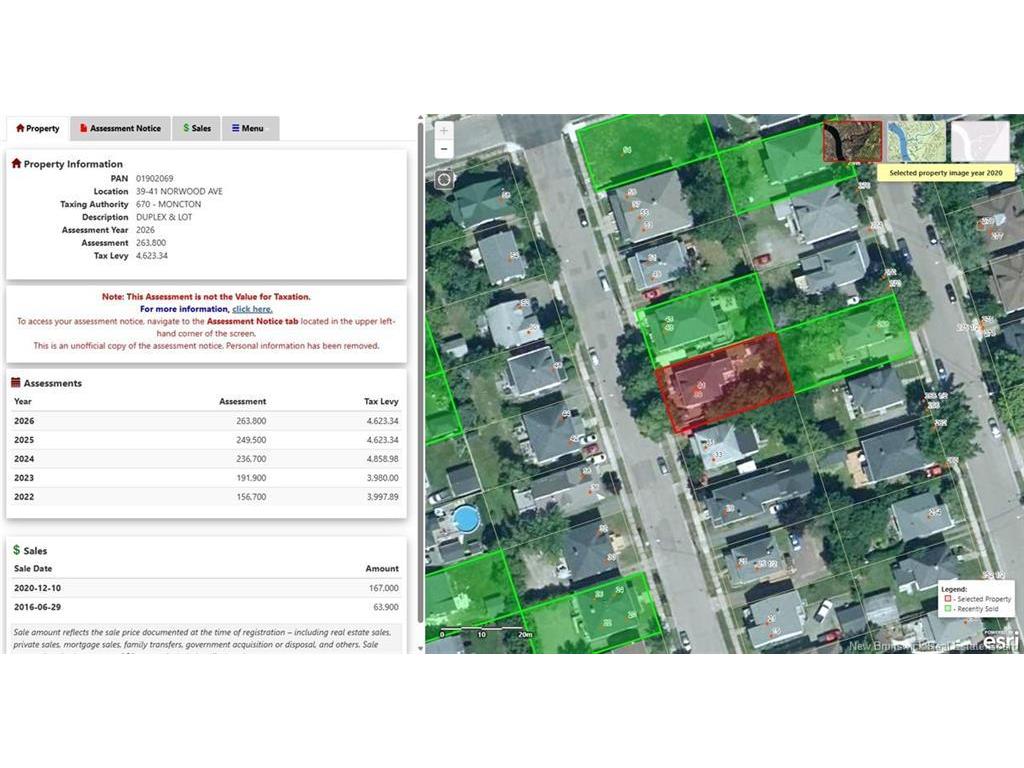Click the Year column header in Assessments
Image resolution: width=1024 pixels, height=768 pixels.
tap(23, 402)
